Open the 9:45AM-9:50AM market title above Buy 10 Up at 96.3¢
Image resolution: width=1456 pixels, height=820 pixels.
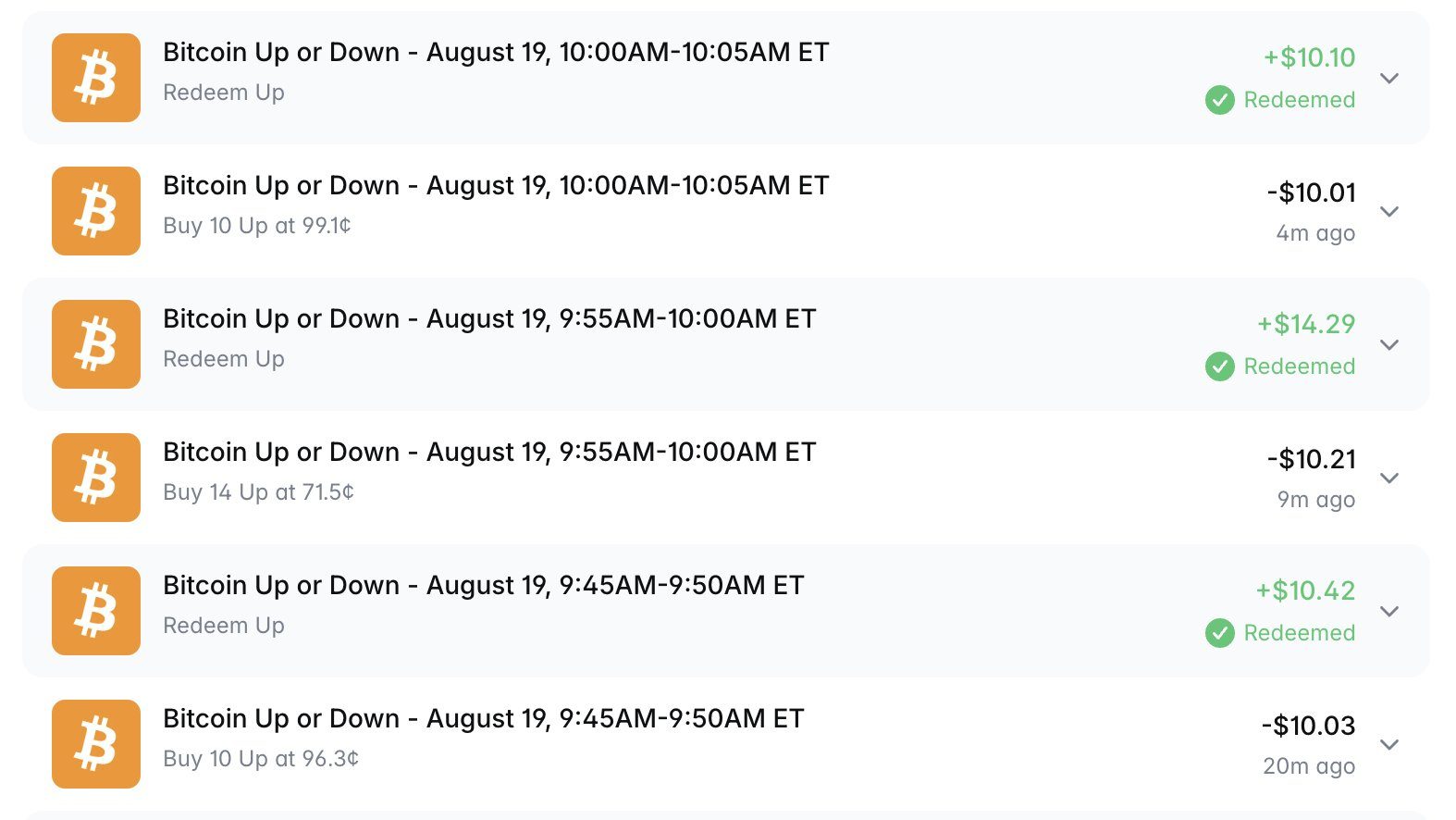(x=484, y=719)
